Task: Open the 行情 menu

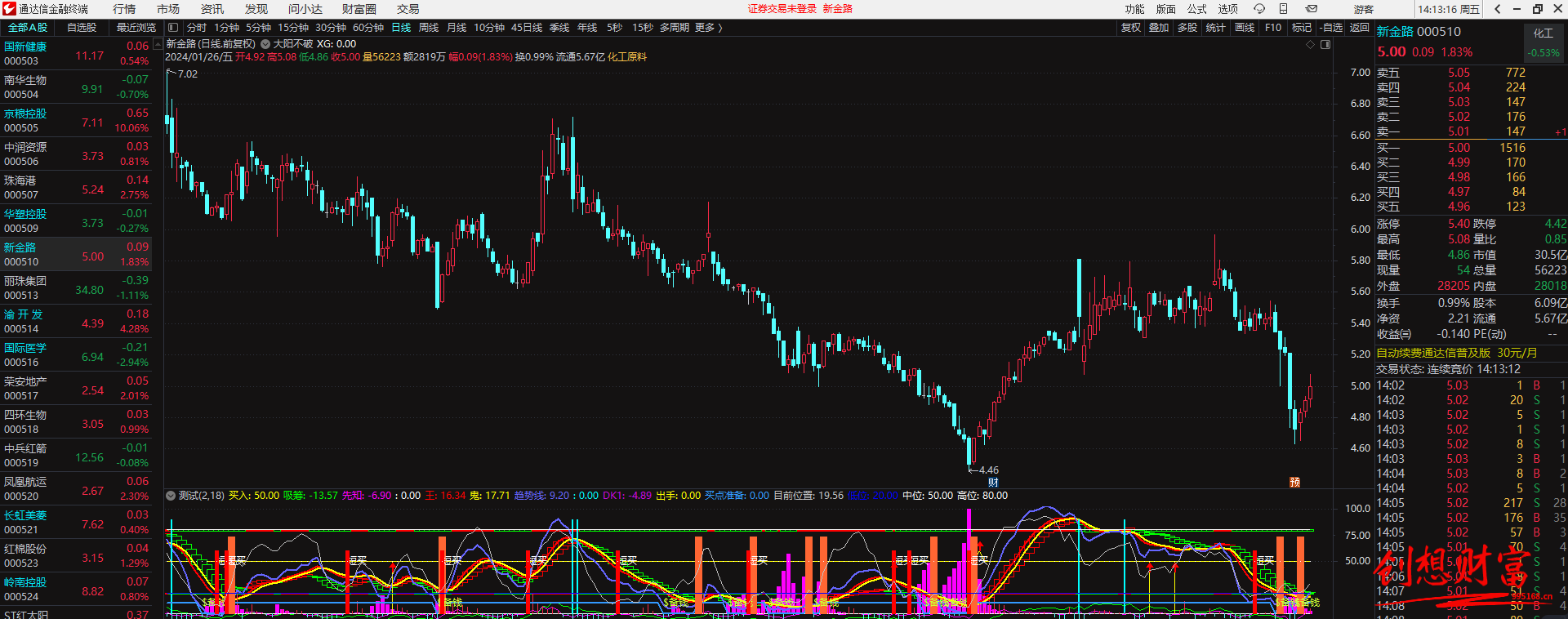Action: (x=124, y=9)
